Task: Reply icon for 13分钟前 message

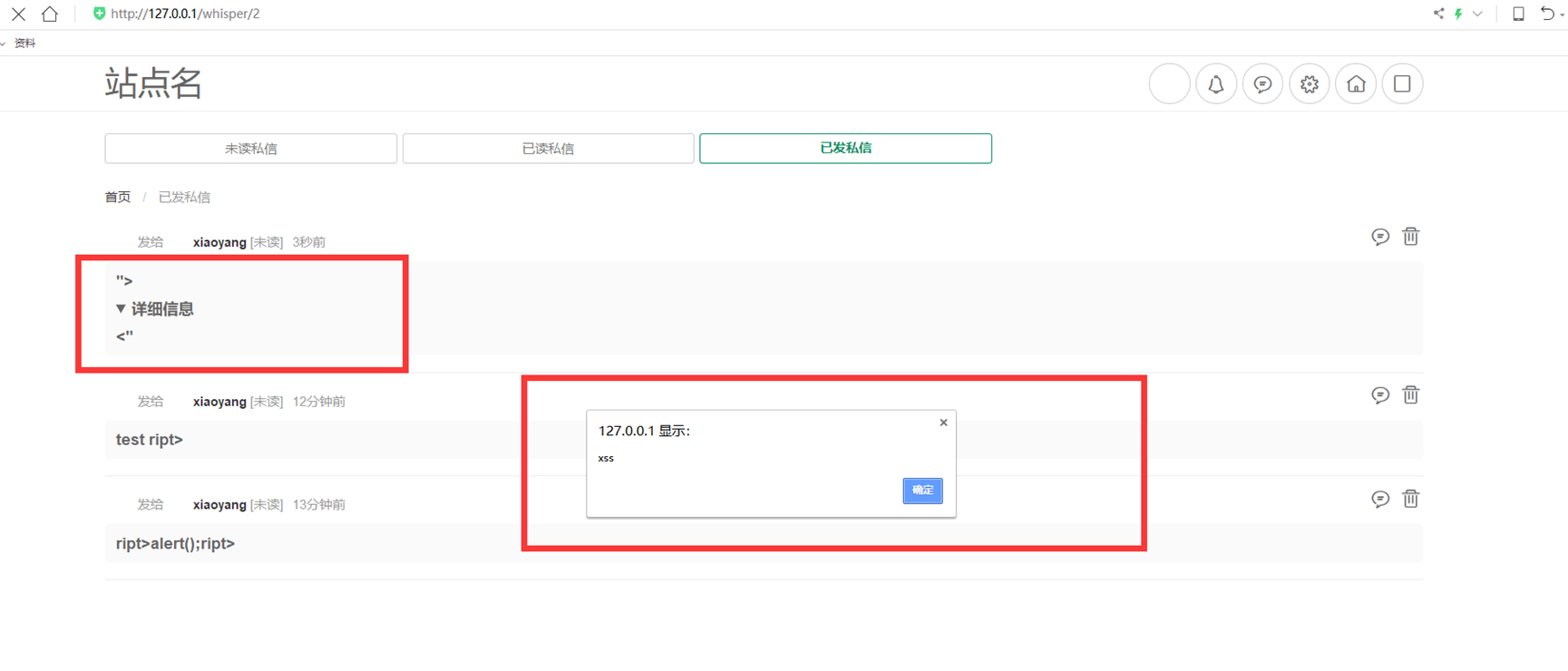Action: click(x=1380, y=499)
